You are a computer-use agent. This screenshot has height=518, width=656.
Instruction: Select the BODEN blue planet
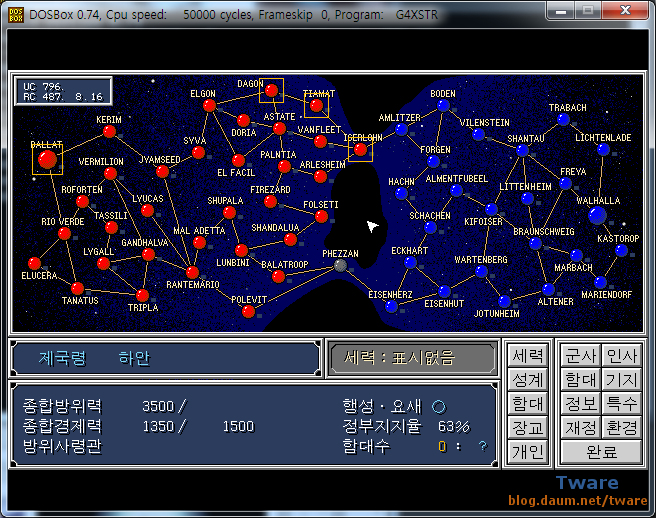click(443, 105)
